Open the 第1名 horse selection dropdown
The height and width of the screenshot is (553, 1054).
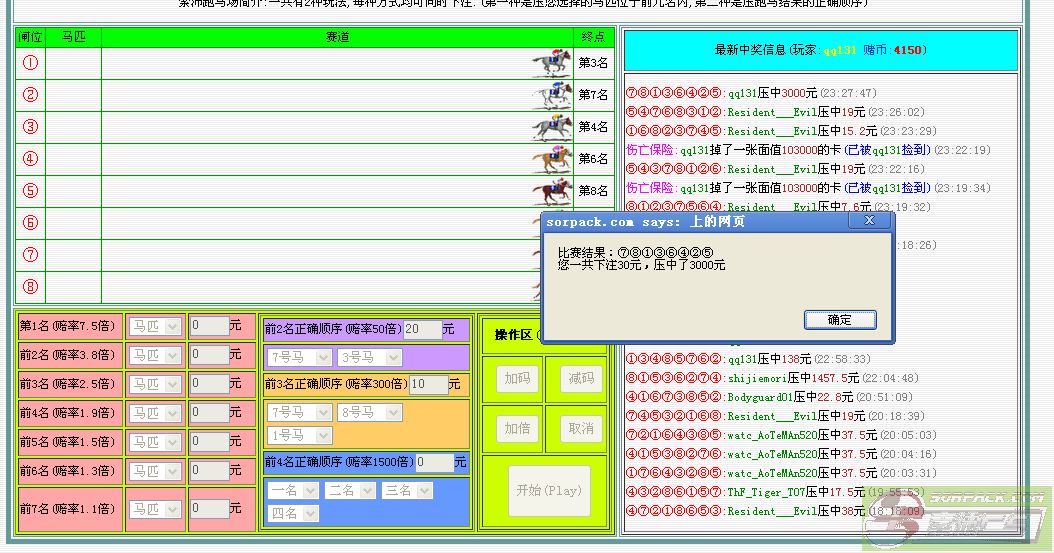pos(155,326)
